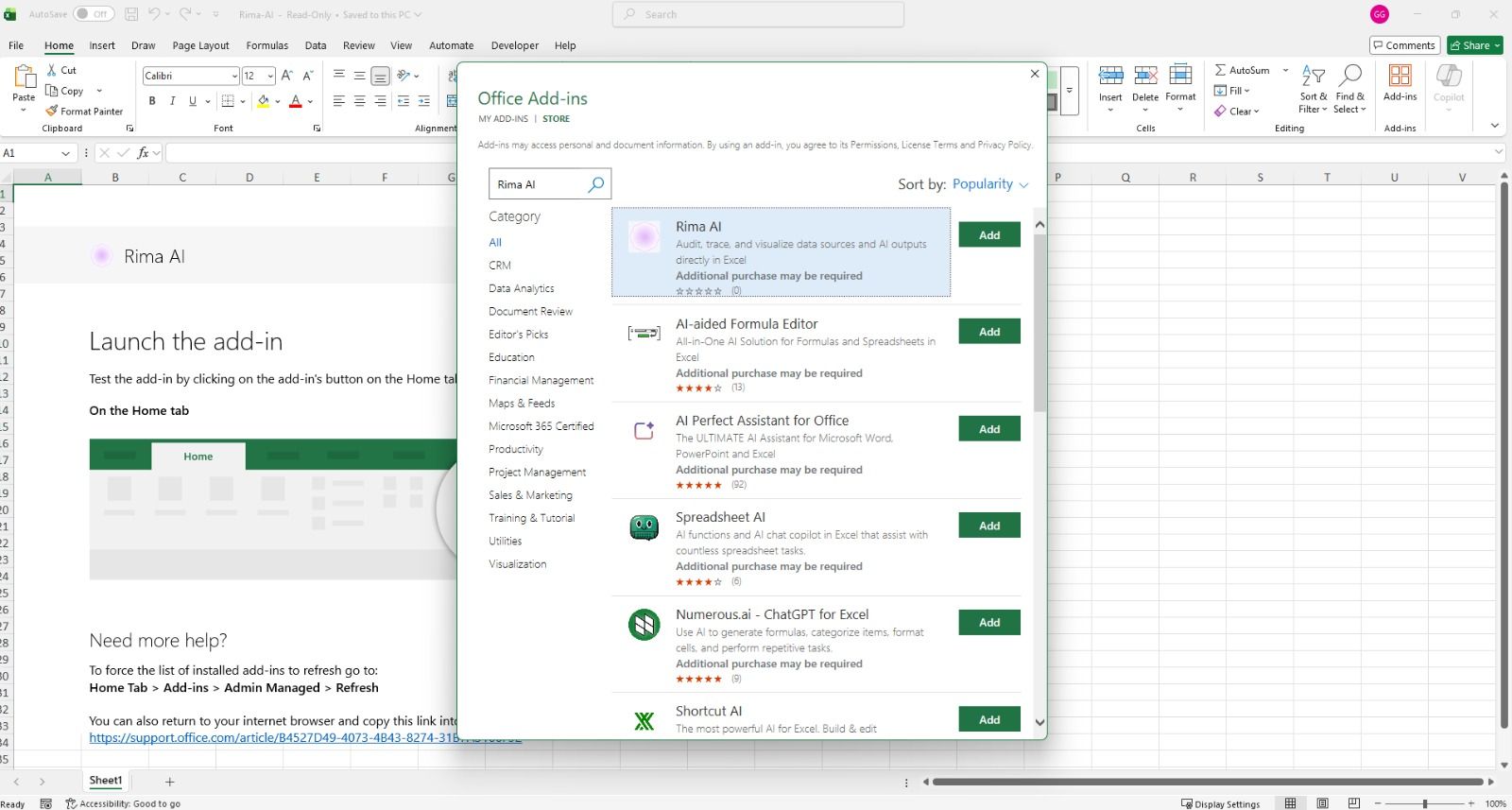Click the top Excel Search box
1512x810 pixels.
(x=758, y=14)
